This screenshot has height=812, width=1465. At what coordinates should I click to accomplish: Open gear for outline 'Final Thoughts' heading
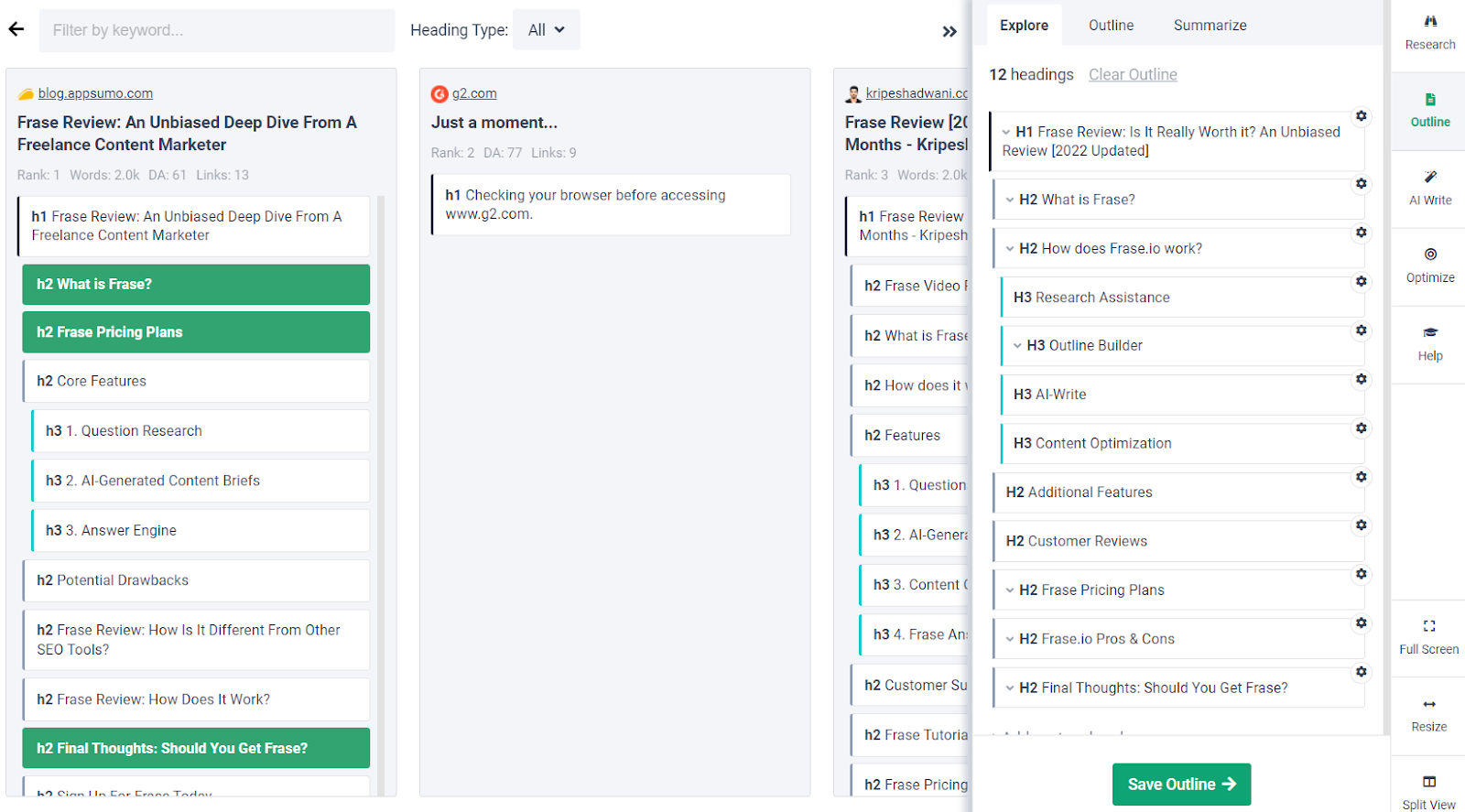tap(1362, 672)
